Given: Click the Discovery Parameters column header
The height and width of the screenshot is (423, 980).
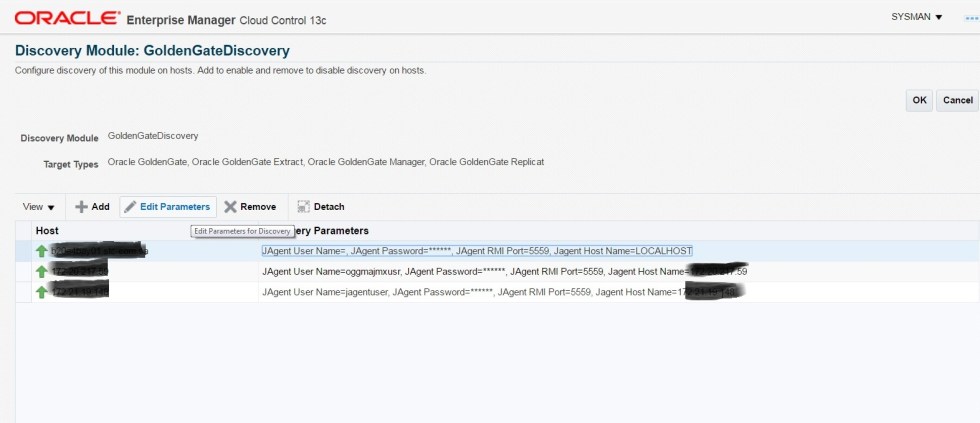Looking at the screenshot, I should tap(619, 231).
